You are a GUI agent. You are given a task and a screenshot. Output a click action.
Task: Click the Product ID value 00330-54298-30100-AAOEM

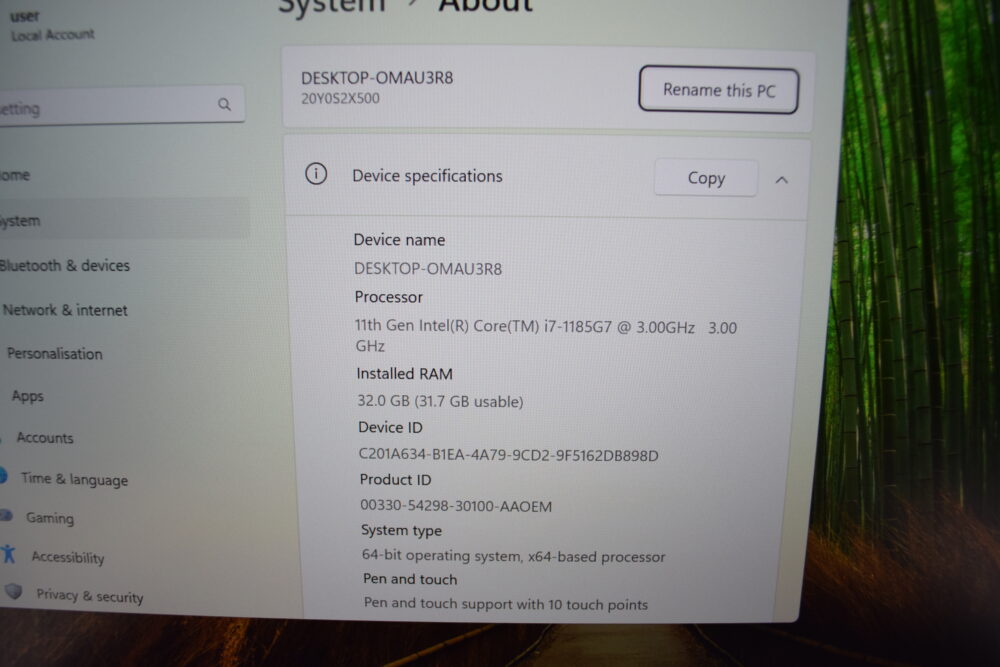pos(456,506)
